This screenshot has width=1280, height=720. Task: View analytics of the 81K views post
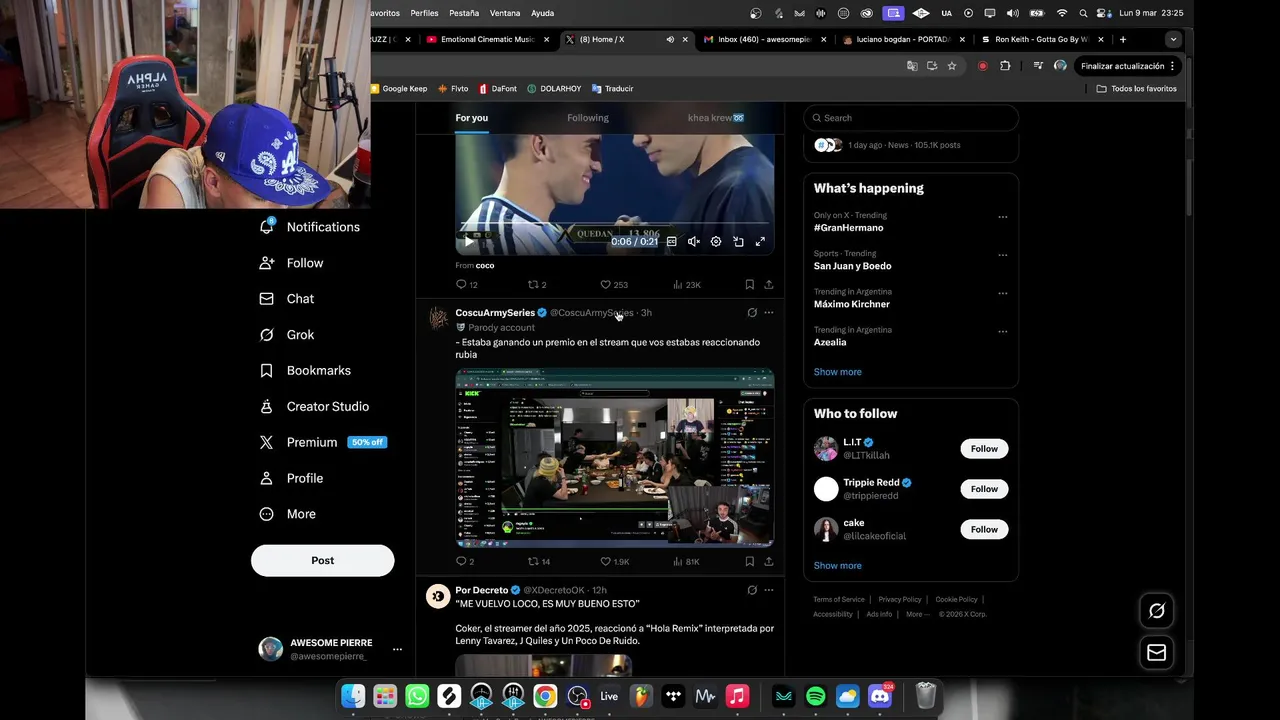click(x=686, y=562)
